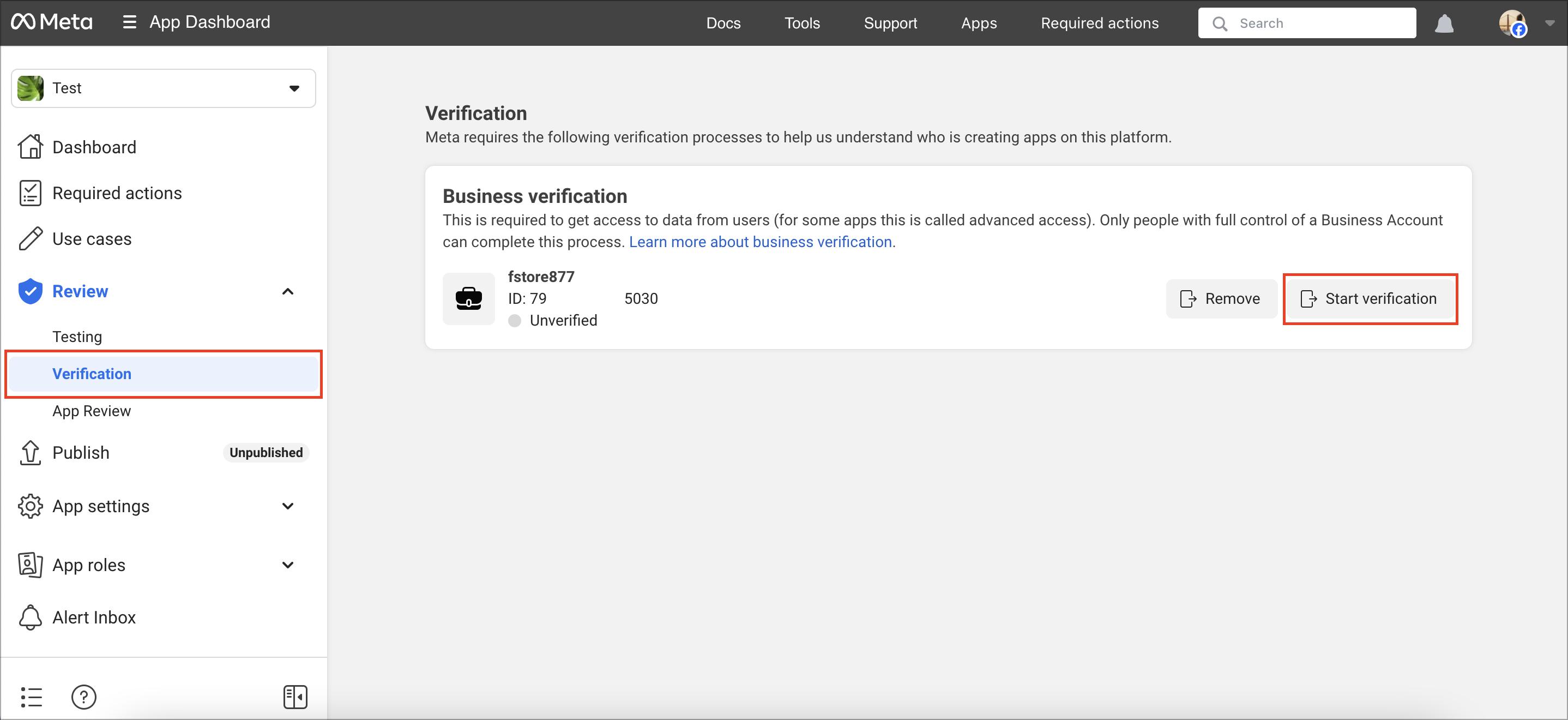Click the Unverified grey status dot
Screen dimensions: 1568x720
pos(515,320)
